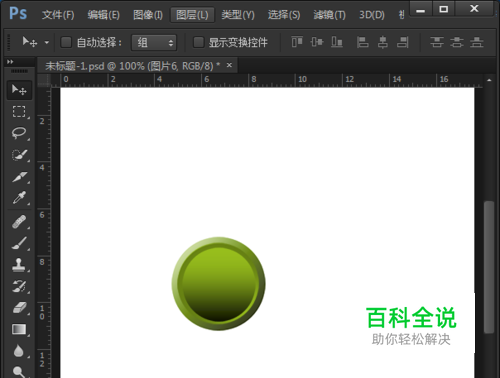Image resolution: width=500 pixels, height=378 pixels.
Task: Click Align left edges icon
Action: 362,42
